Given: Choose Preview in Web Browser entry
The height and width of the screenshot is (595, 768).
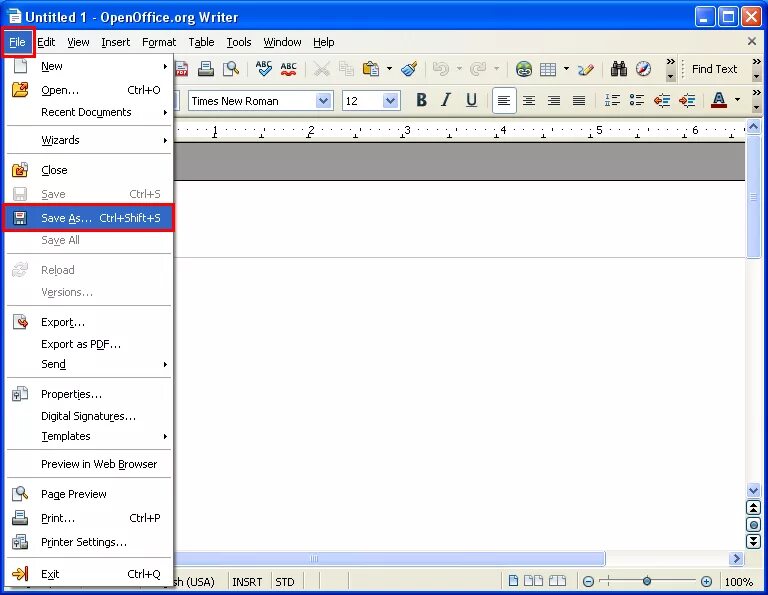Looking at the screenshot, I should point(89,464).
